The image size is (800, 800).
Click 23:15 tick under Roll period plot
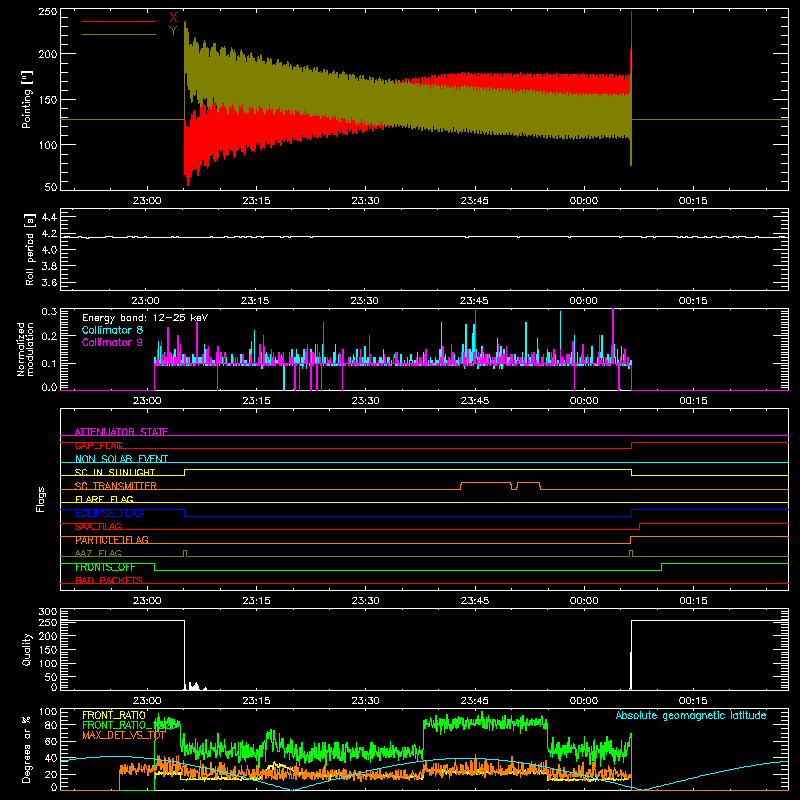coord(255,301)
